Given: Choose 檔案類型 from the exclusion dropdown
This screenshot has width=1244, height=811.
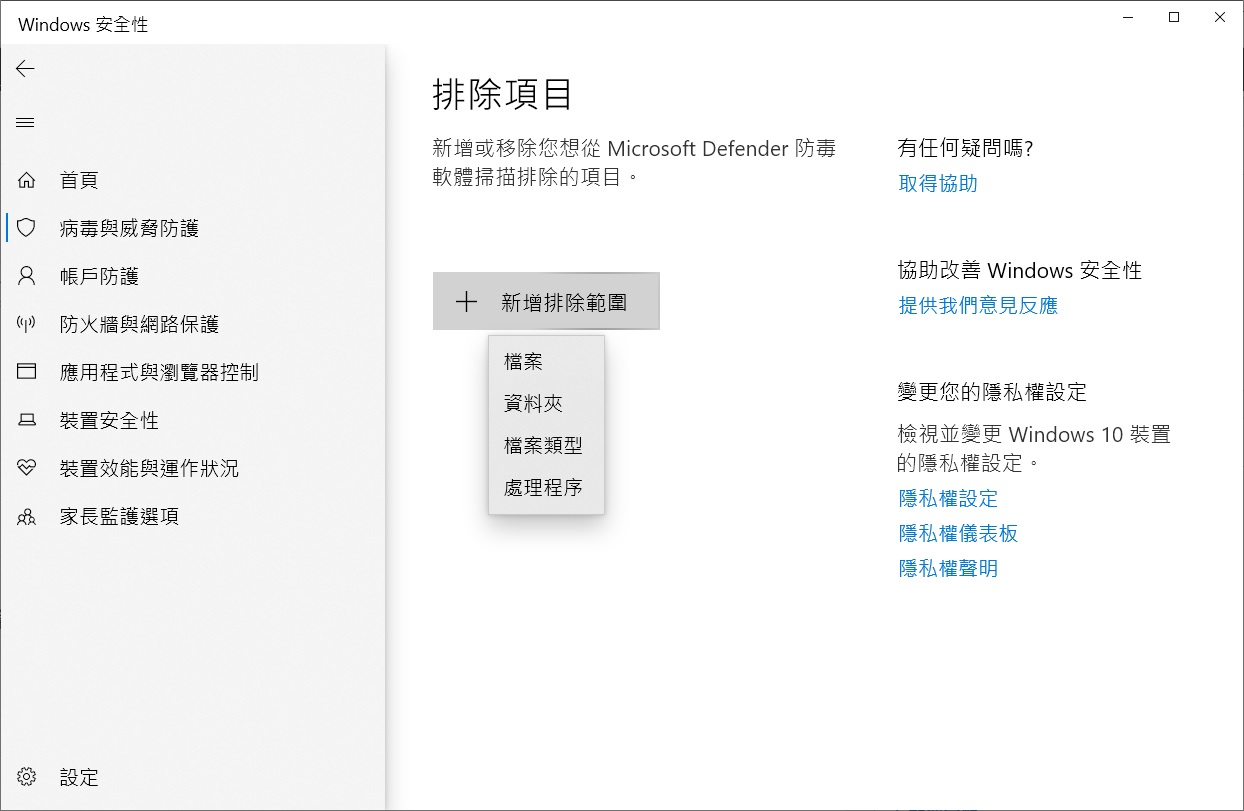Looking at the screenshot, I should tap(546, 446).
